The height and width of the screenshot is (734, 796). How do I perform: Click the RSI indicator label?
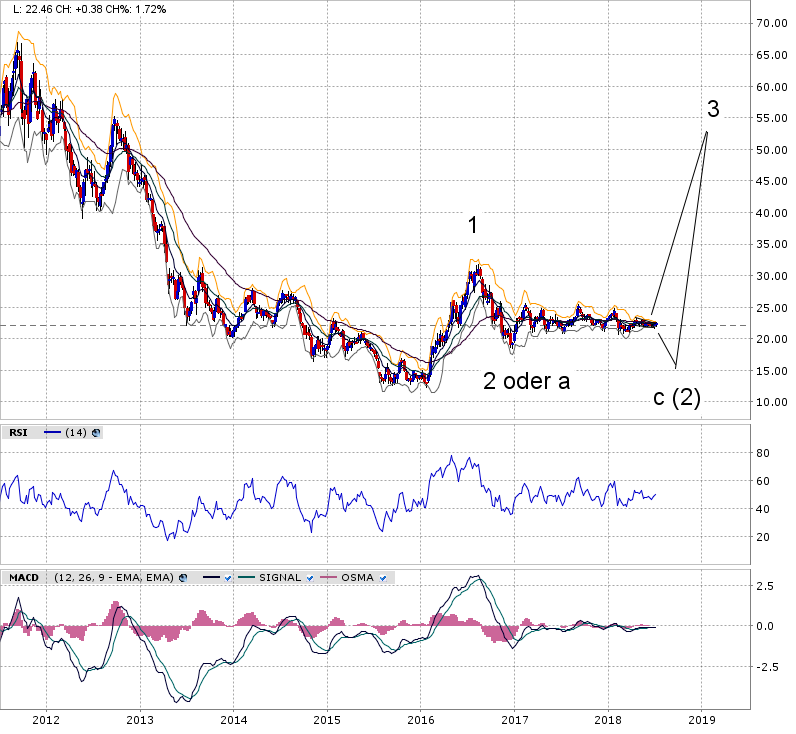(19, 432)
